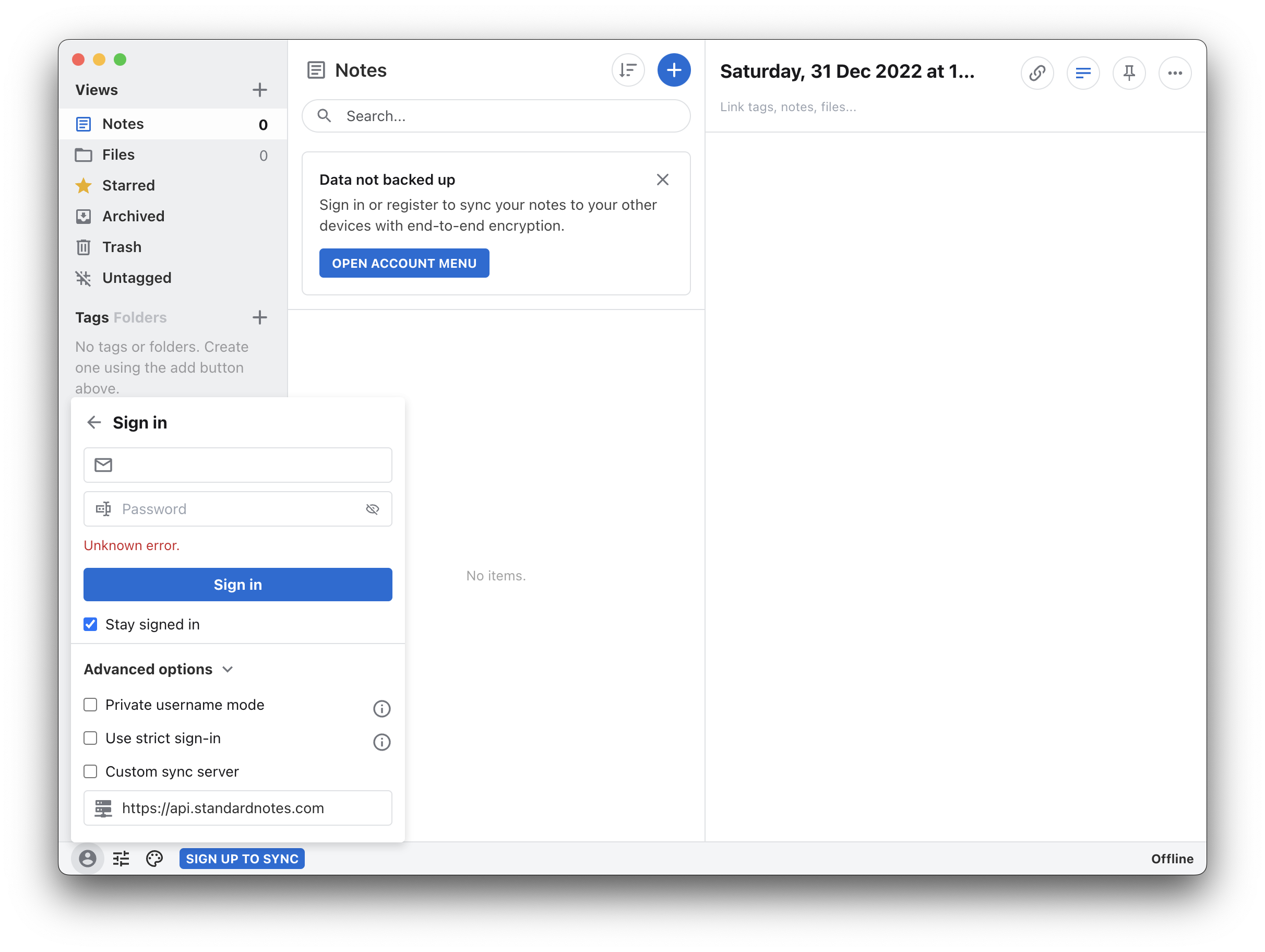Open quick settings sliders icon

tap(121, 858)
